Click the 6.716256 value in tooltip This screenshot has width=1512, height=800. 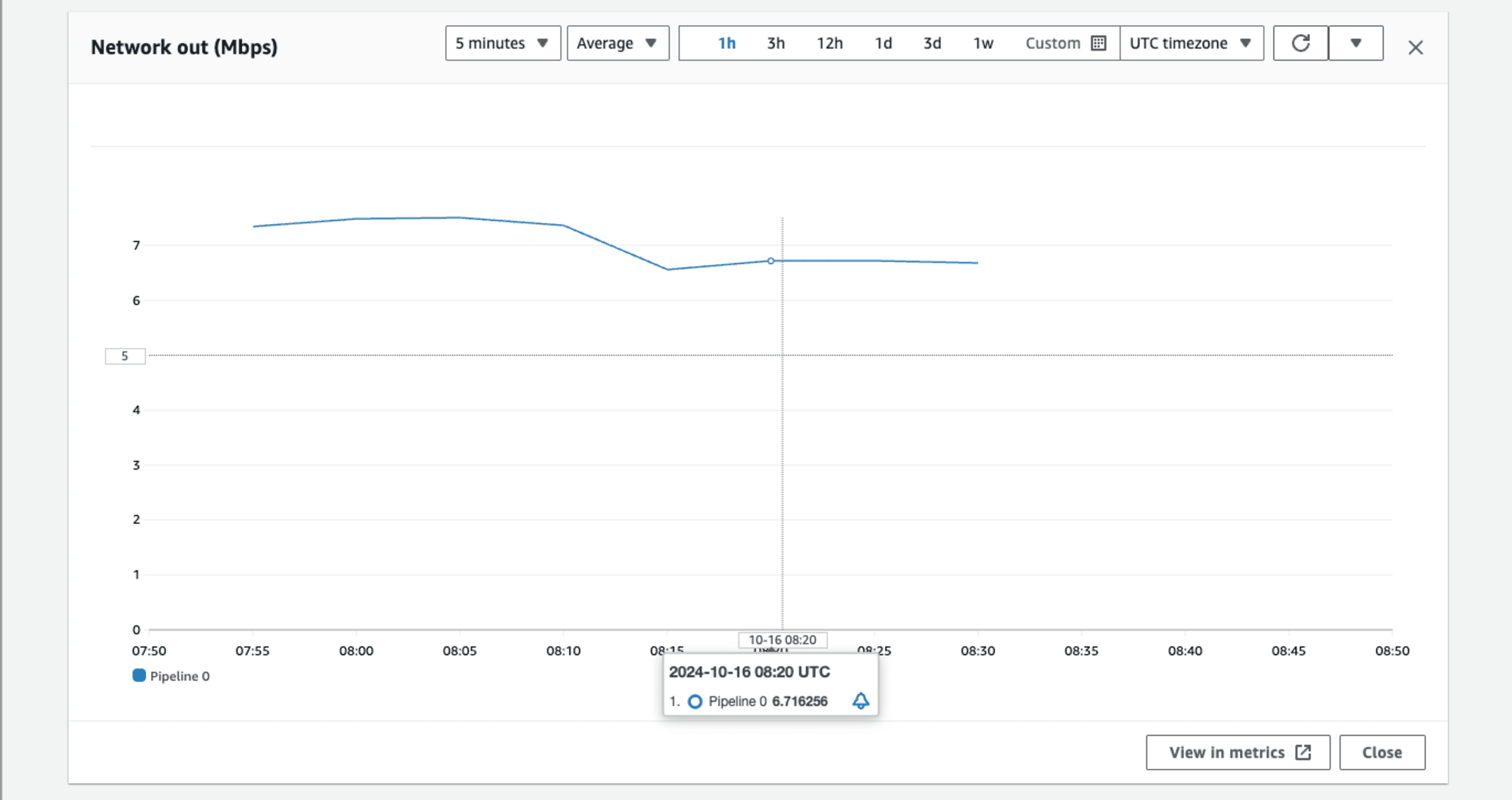(x=800, y=702)
